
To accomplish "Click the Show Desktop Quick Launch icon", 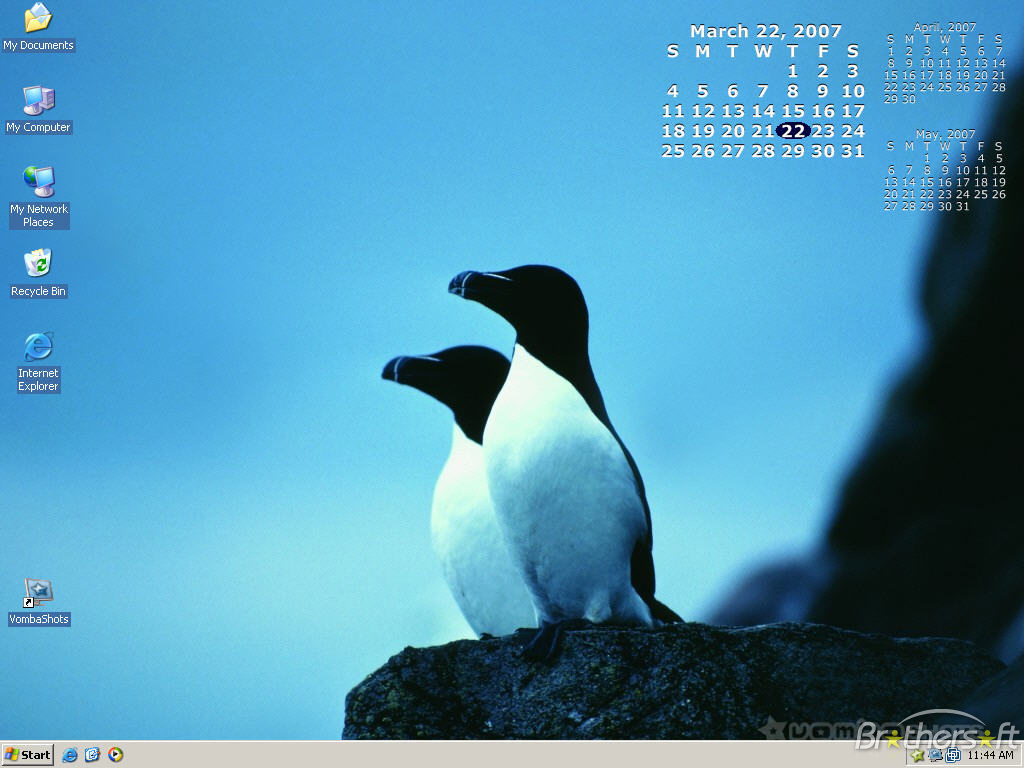I will click(x=92, y=755).
